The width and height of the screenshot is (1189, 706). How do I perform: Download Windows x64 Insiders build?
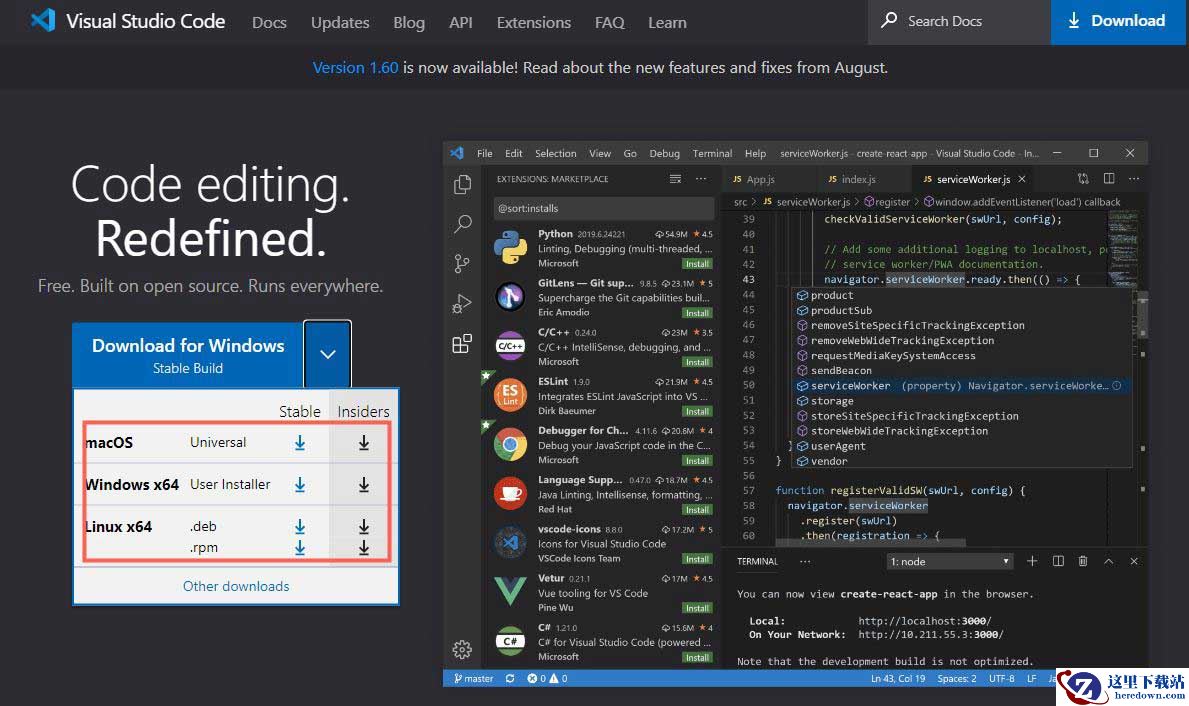click(x=364, y=485)
